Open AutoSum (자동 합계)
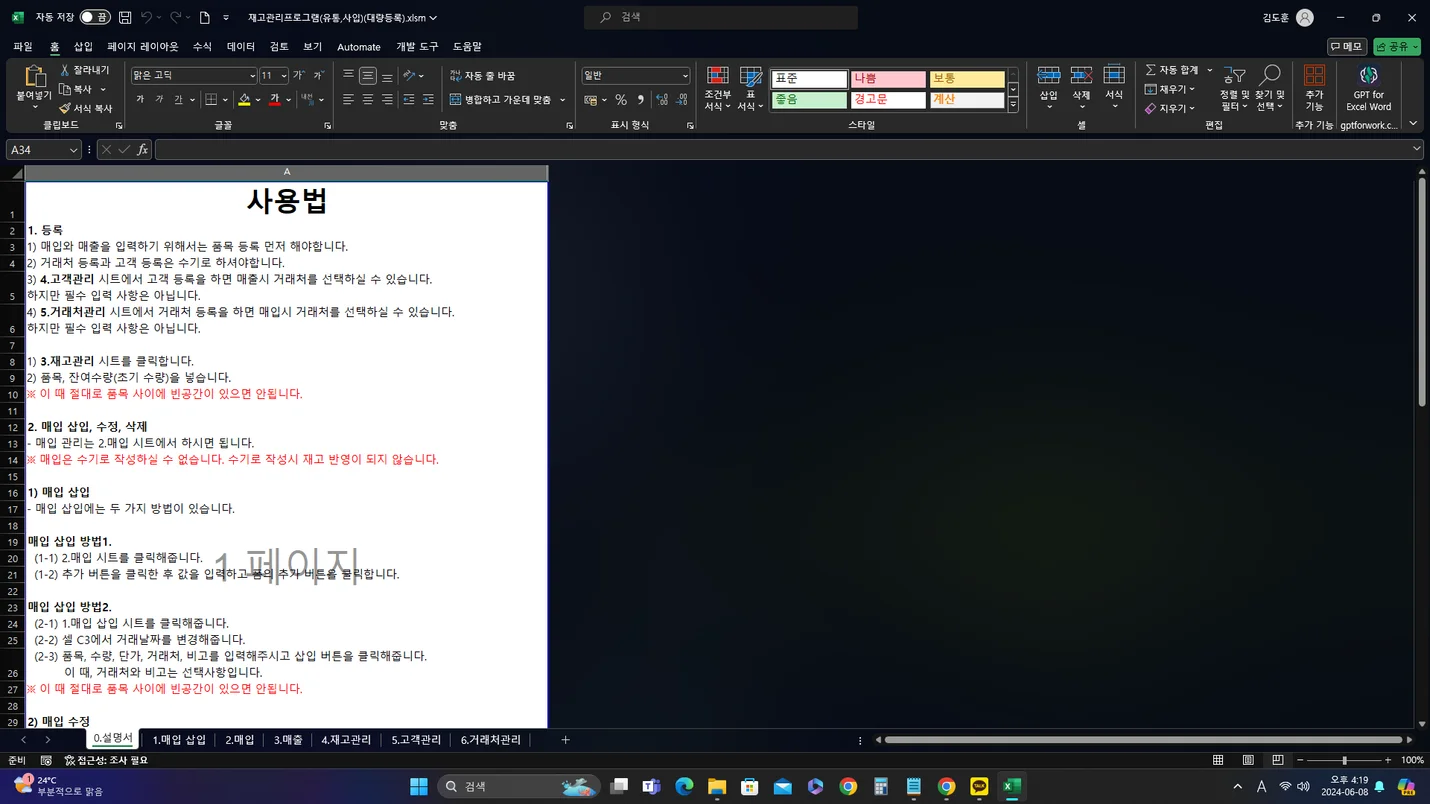This screenshot has width=1430, height=804. coord(1177,70)
